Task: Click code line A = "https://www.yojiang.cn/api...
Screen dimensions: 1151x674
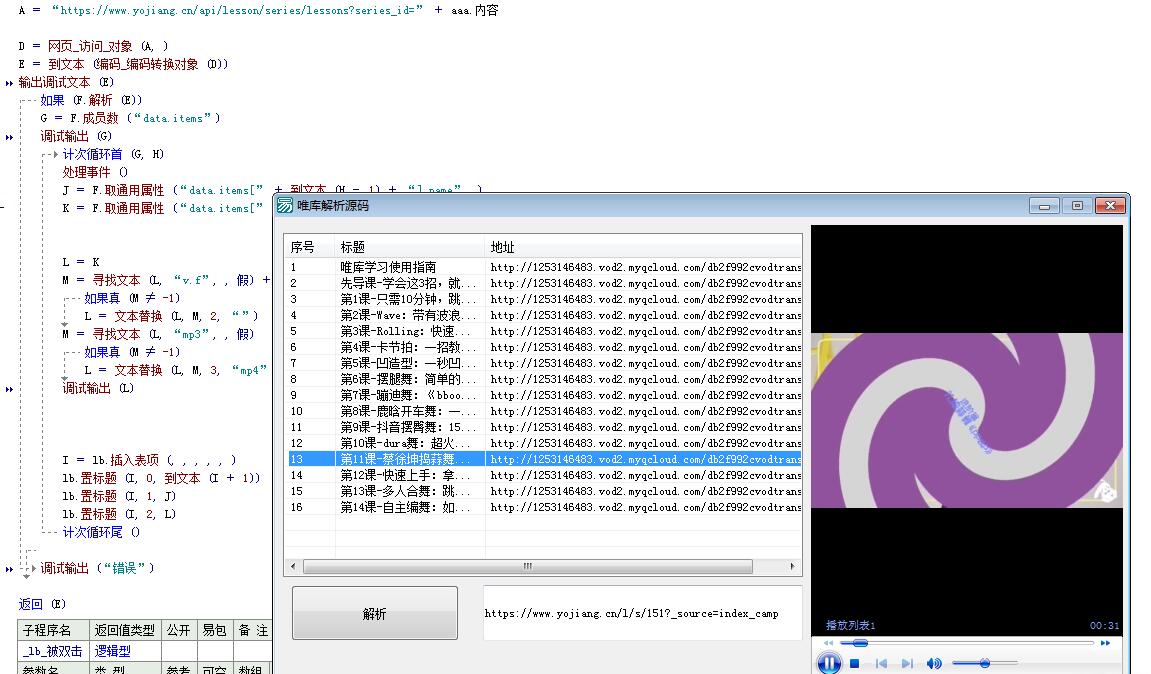Action: point(258,10)
